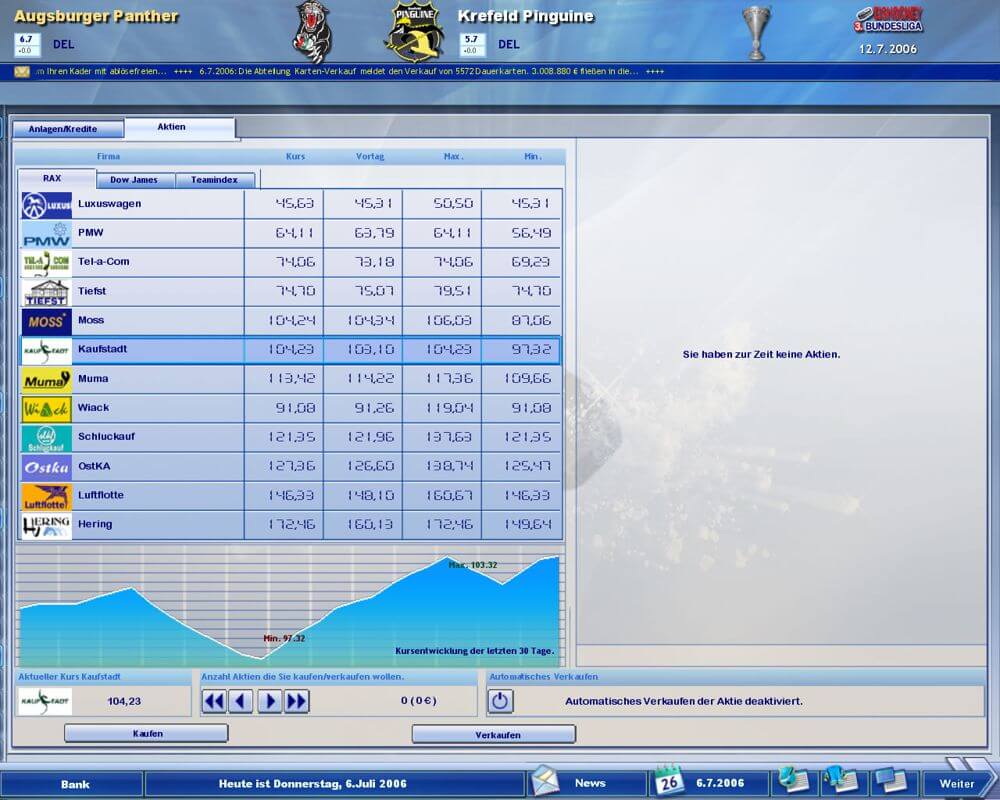This screenshot has width=1000, height=800.
Task: Decrease share amount by one step
Action: coord(240,702)
